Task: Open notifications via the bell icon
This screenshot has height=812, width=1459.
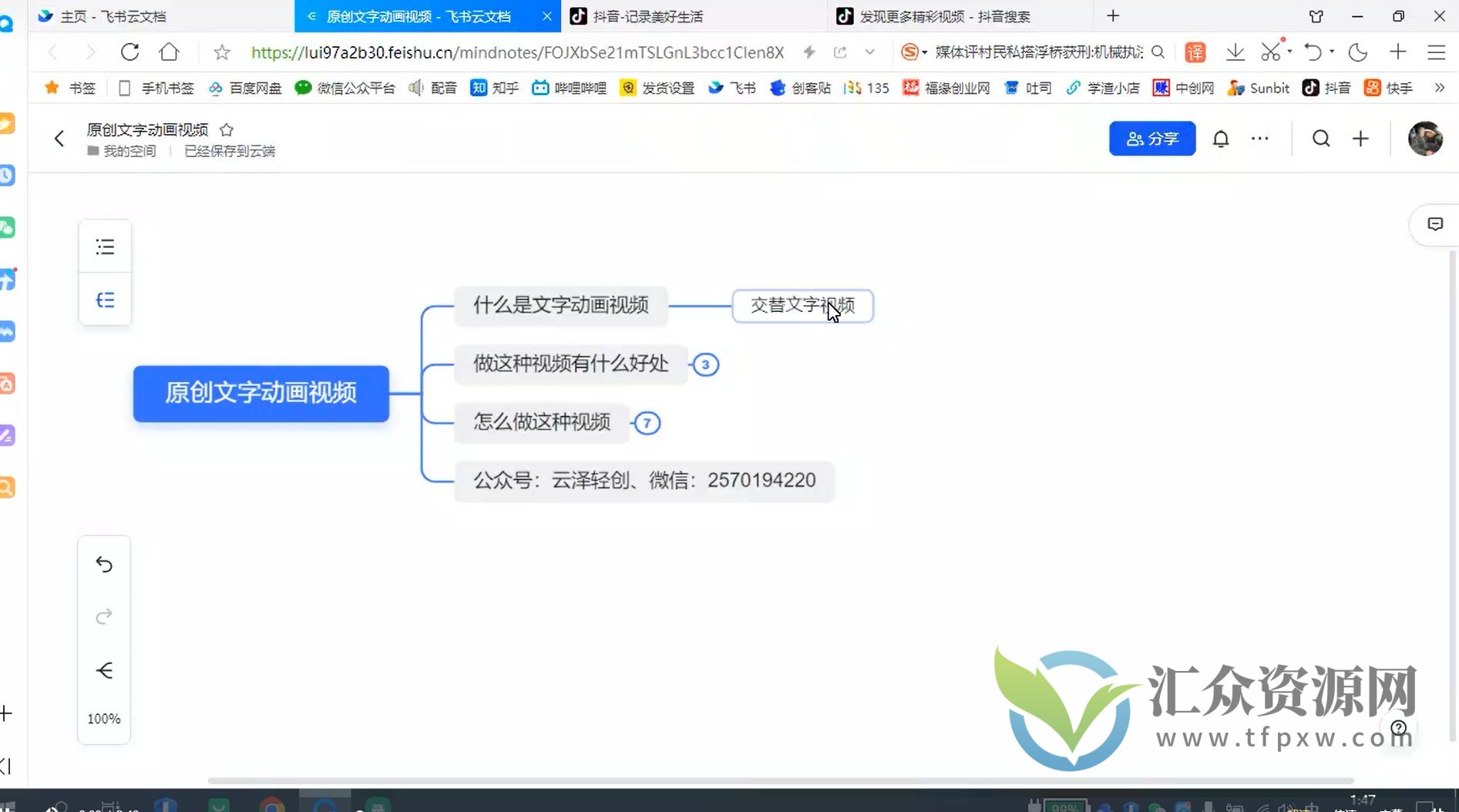Action: coord(1221,139)
